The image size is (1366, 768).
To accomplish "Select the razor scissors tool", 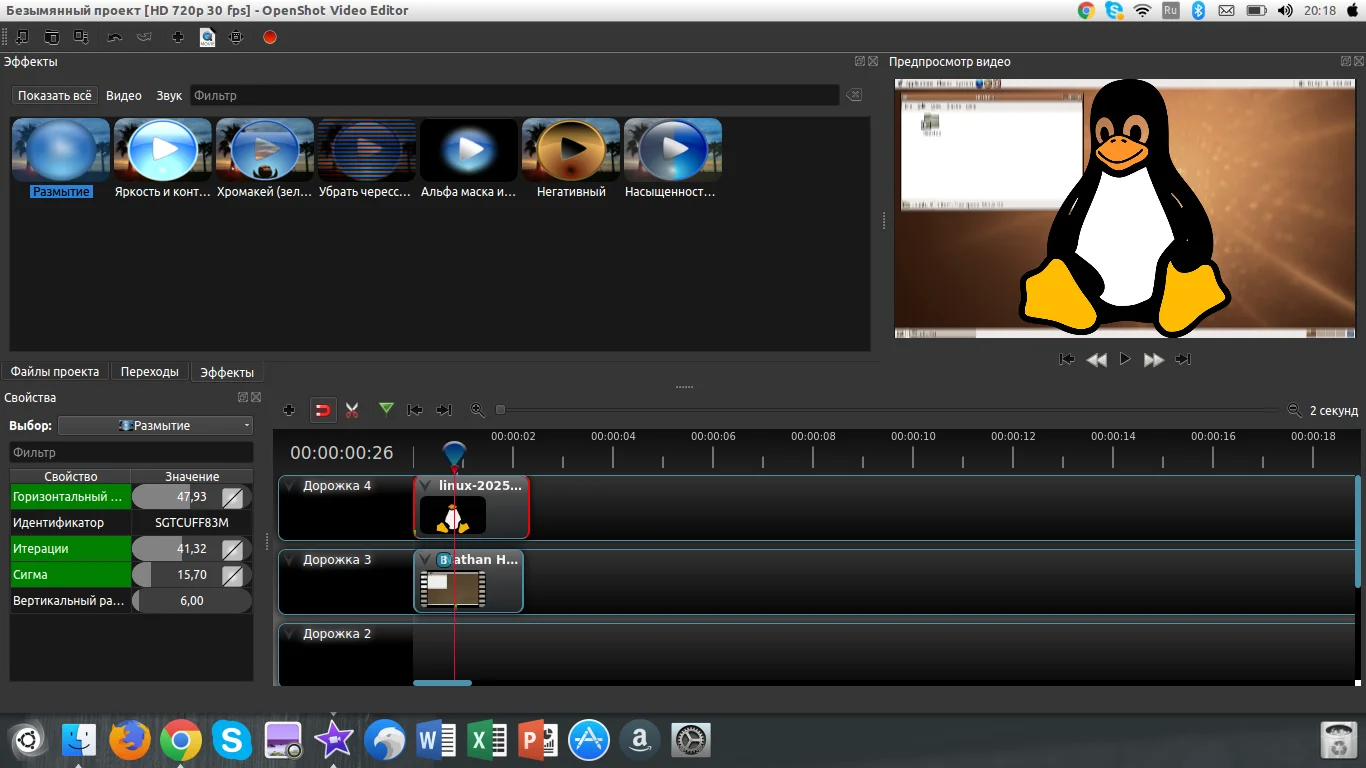I will click(x=352, y=410).
